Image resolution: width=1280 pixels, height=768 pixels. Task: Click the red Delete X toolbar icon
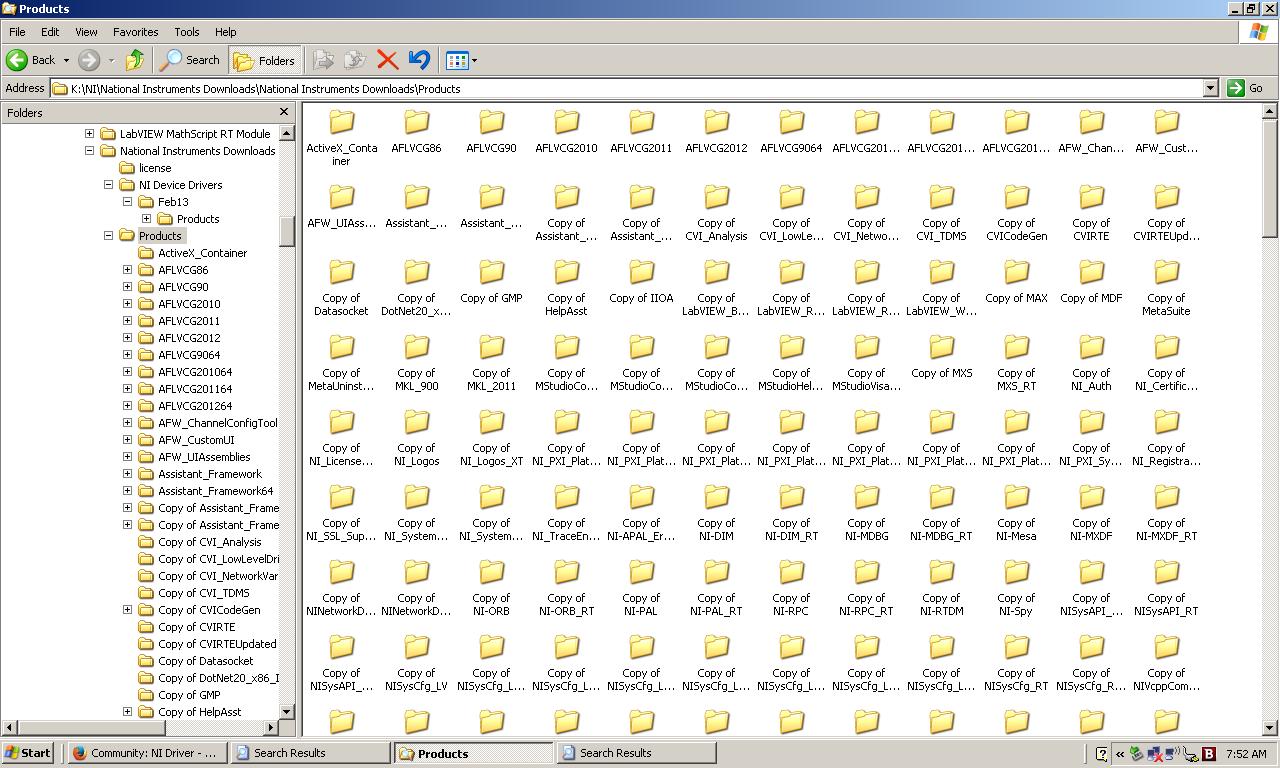click(387, 60)
